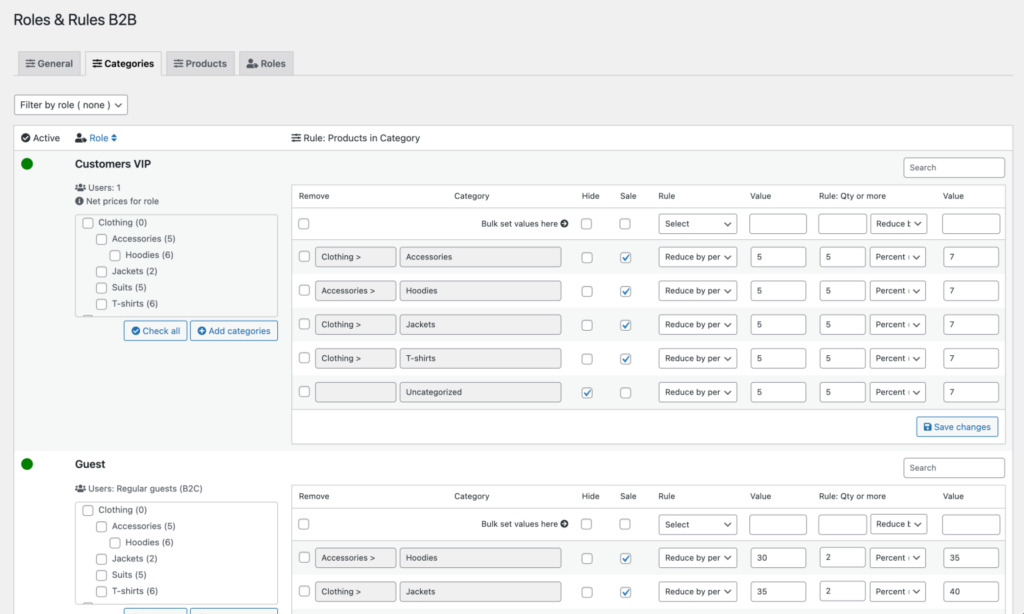Click the Add categories button for Customers VIP
The height and width of the screenshot is (614, 1024).
pos(234,331)
